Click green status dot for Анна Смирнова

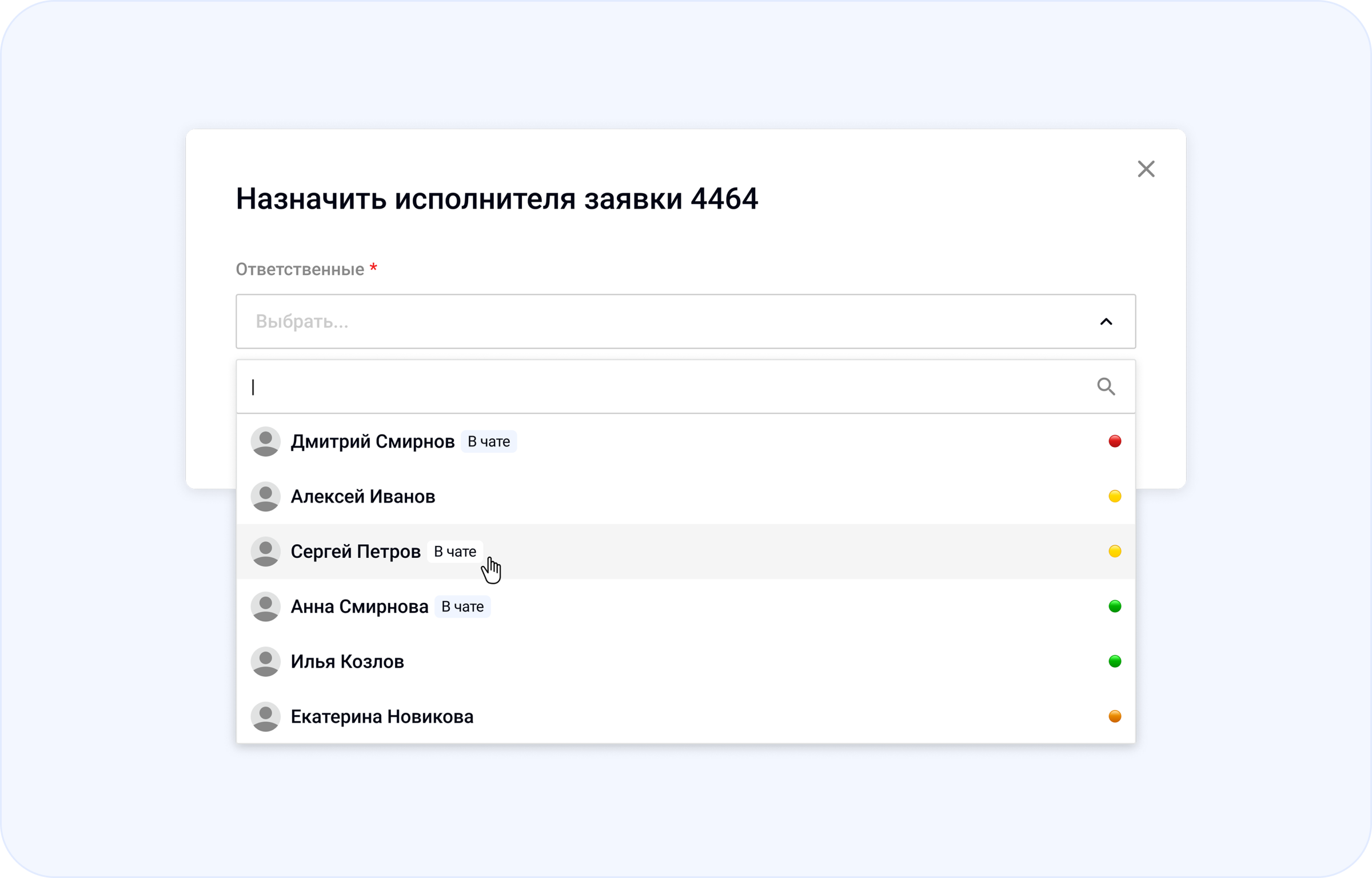(1115, 606)
